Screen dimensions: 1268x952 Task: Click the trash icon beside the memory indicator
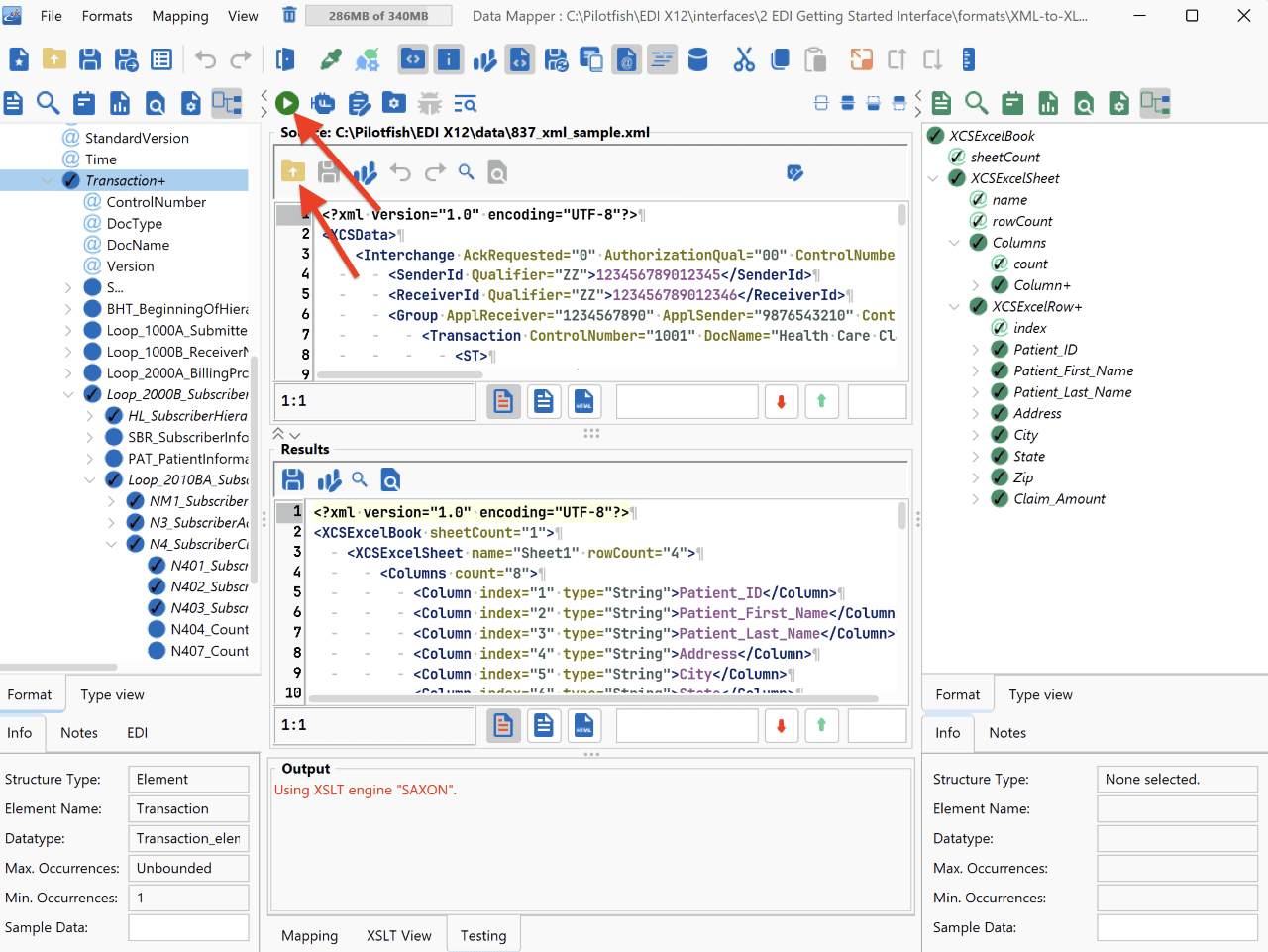[x=289, y=15]
